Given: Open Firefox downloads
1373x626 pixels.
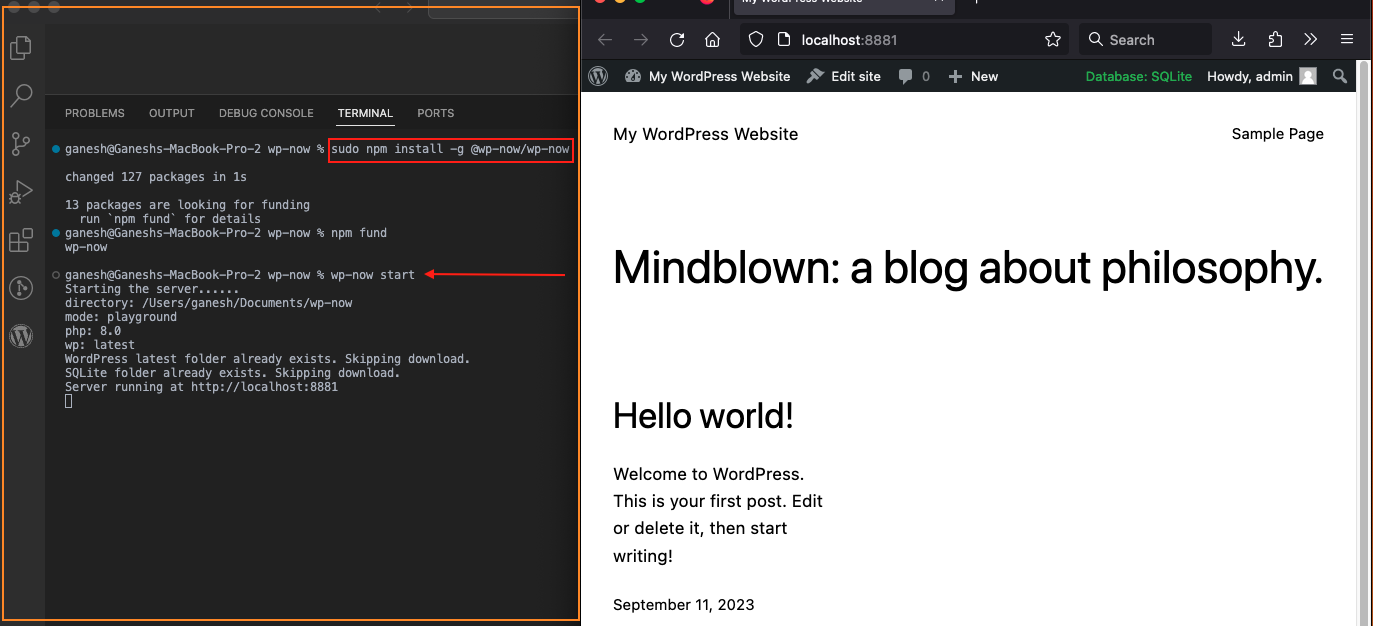Looking at the screenshot, I should [x=1238, y=39].
